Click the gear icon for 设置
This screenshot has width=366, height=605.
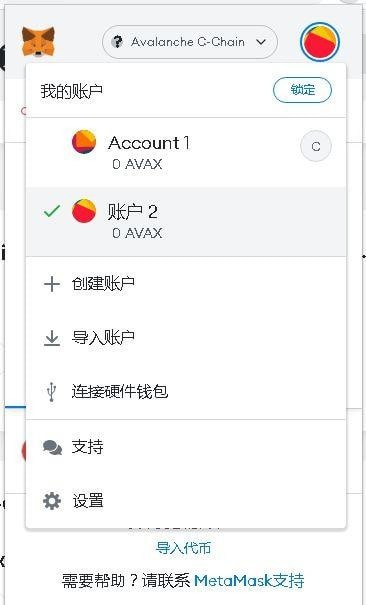coord(52,501)
